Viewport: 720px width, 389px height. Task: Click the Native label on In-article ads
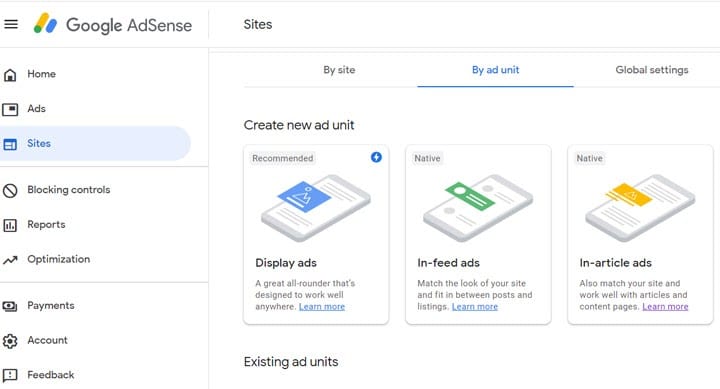(589, 158)
